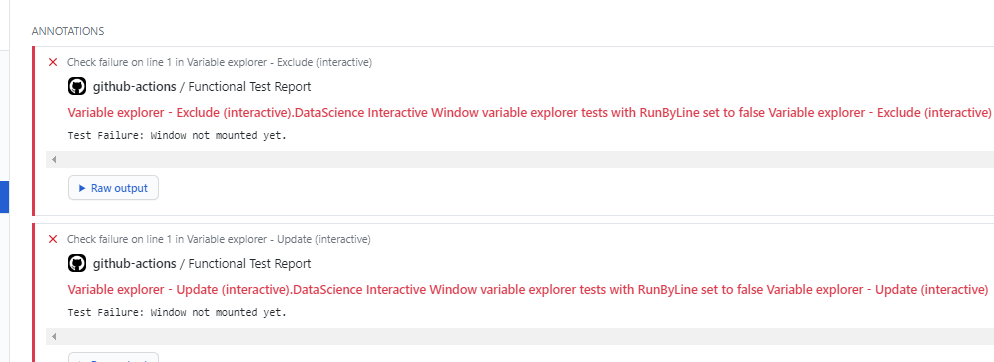The width and height of the screenshot is (994, 362).
Task: Click the GitHub octocat logo in Update annotation
Action: 77,263
